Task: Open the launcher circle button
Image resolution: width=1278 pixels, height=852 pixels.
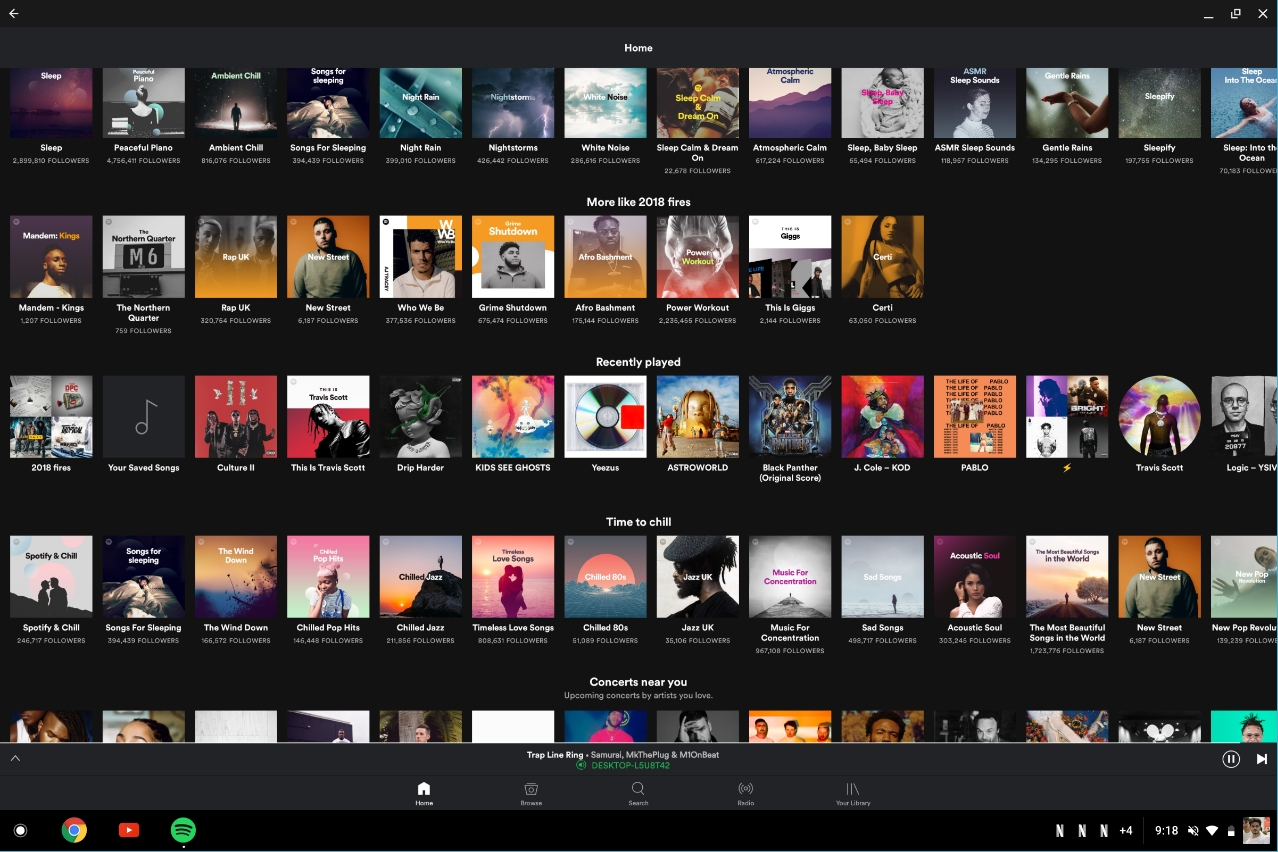Action: (x=20, y=830)
